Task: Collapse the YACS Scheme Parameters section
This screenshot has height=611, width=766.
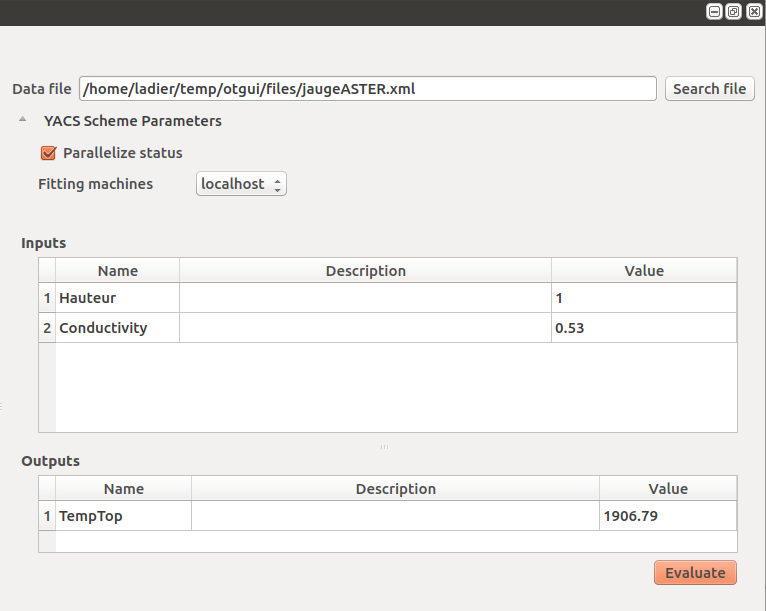Action: (x=23, y=120)
